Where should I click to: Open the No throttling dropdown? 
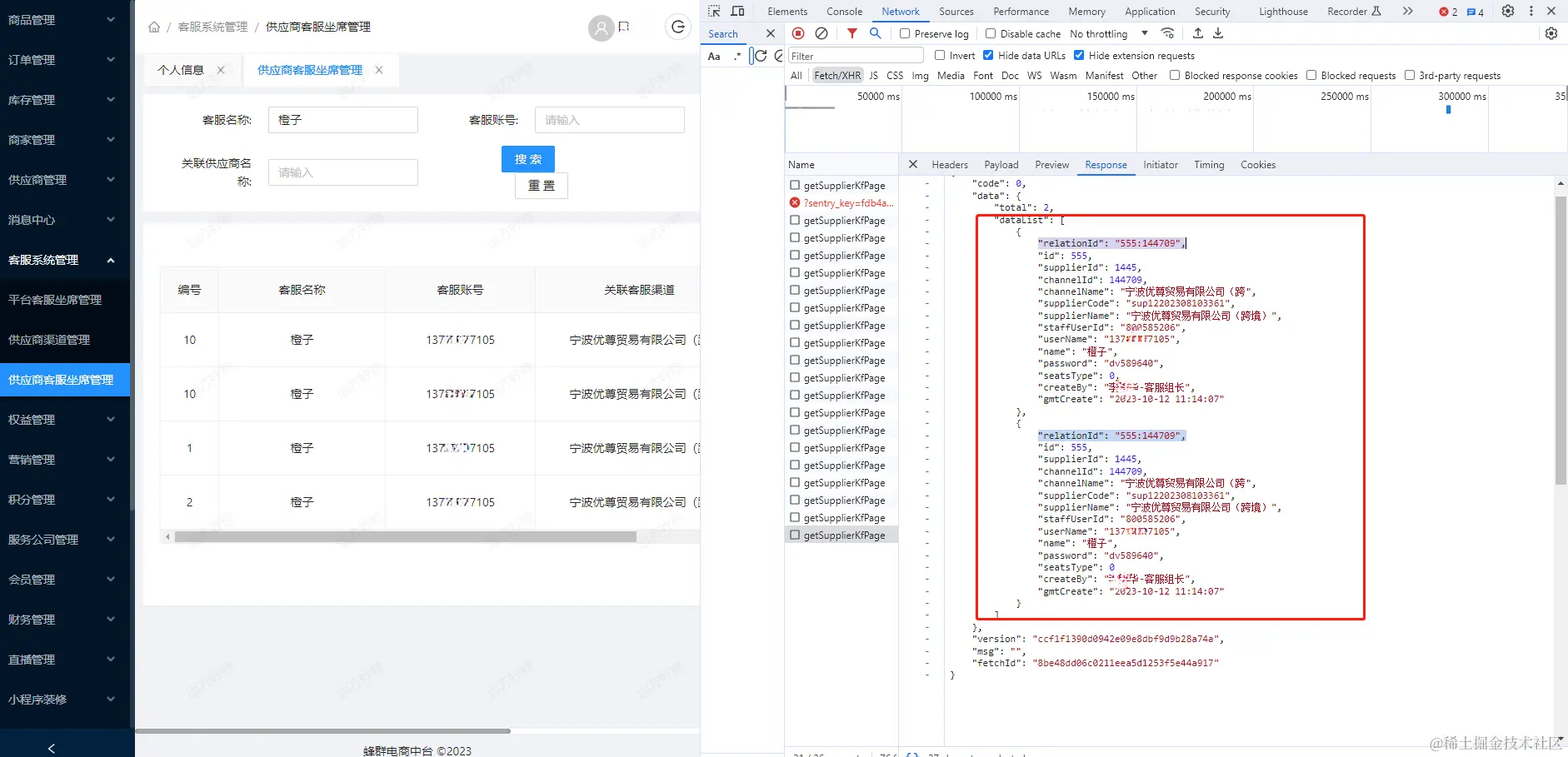click(x=1109, y=33)
